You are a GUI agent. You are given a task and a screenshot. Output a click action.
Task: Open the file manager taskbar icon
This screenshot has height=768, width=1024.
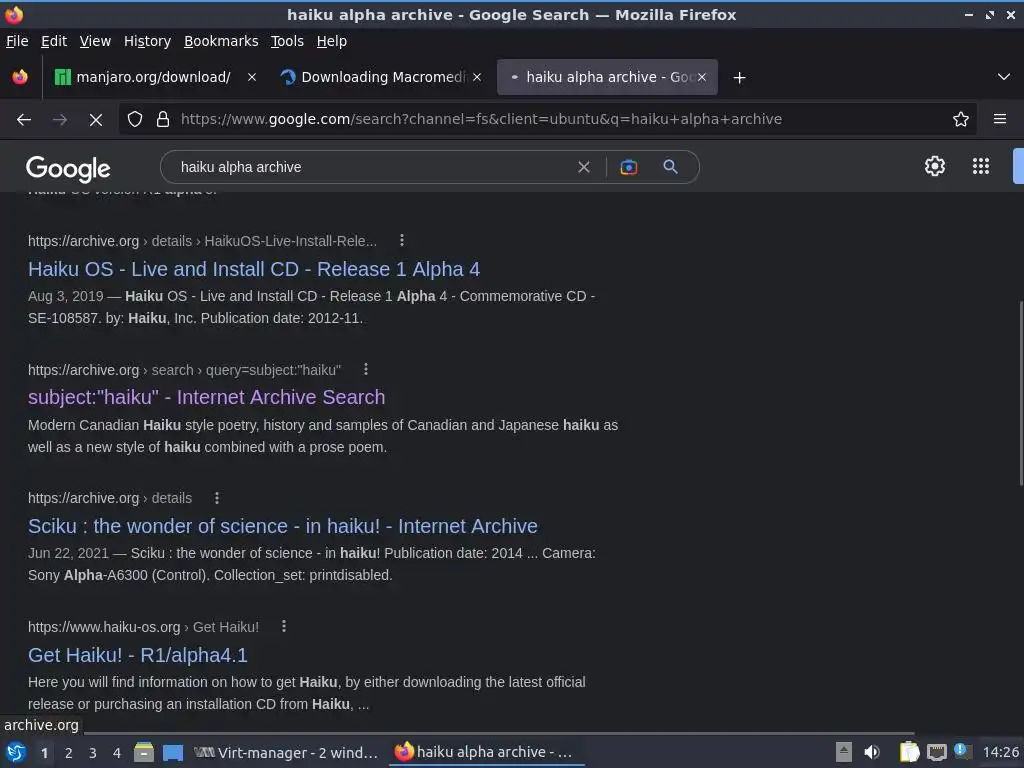tap(144, 752)
